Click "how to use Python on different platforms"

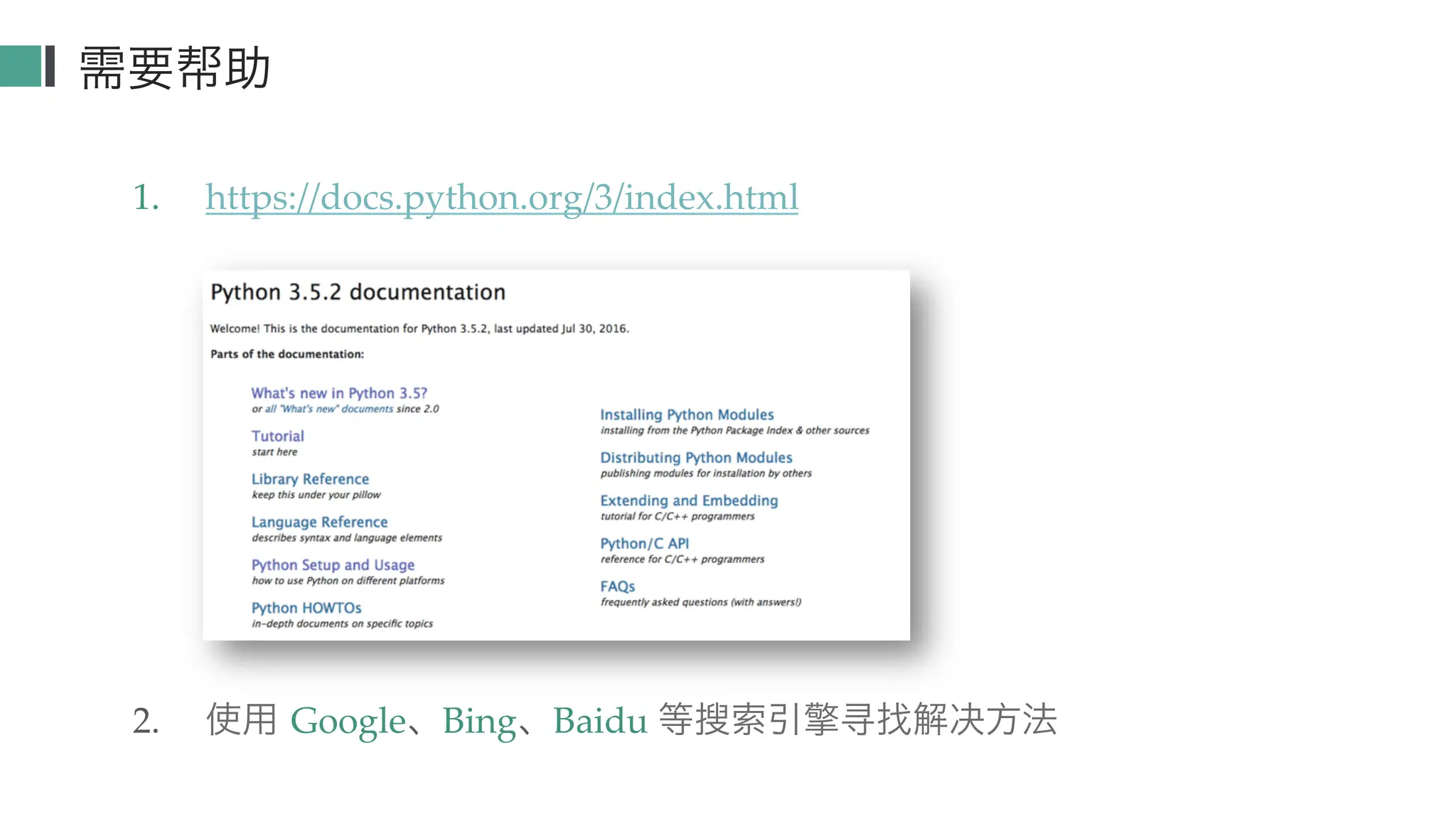[348, 581]
